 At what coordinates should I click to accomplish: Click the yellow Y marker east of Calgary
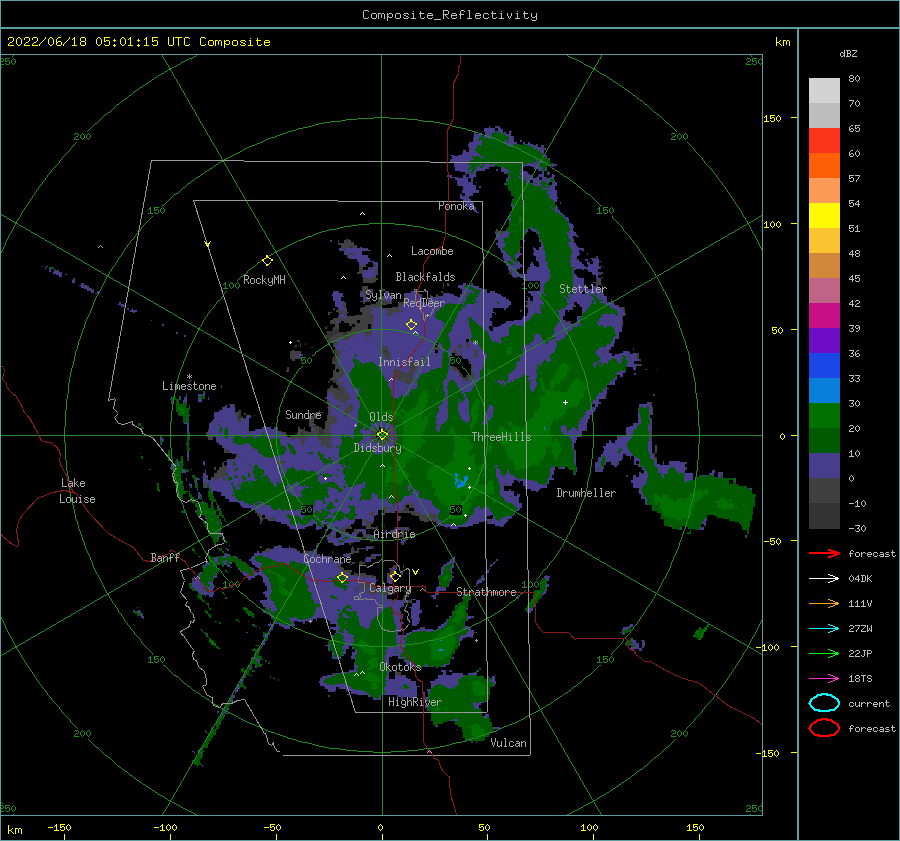(416, 572)
